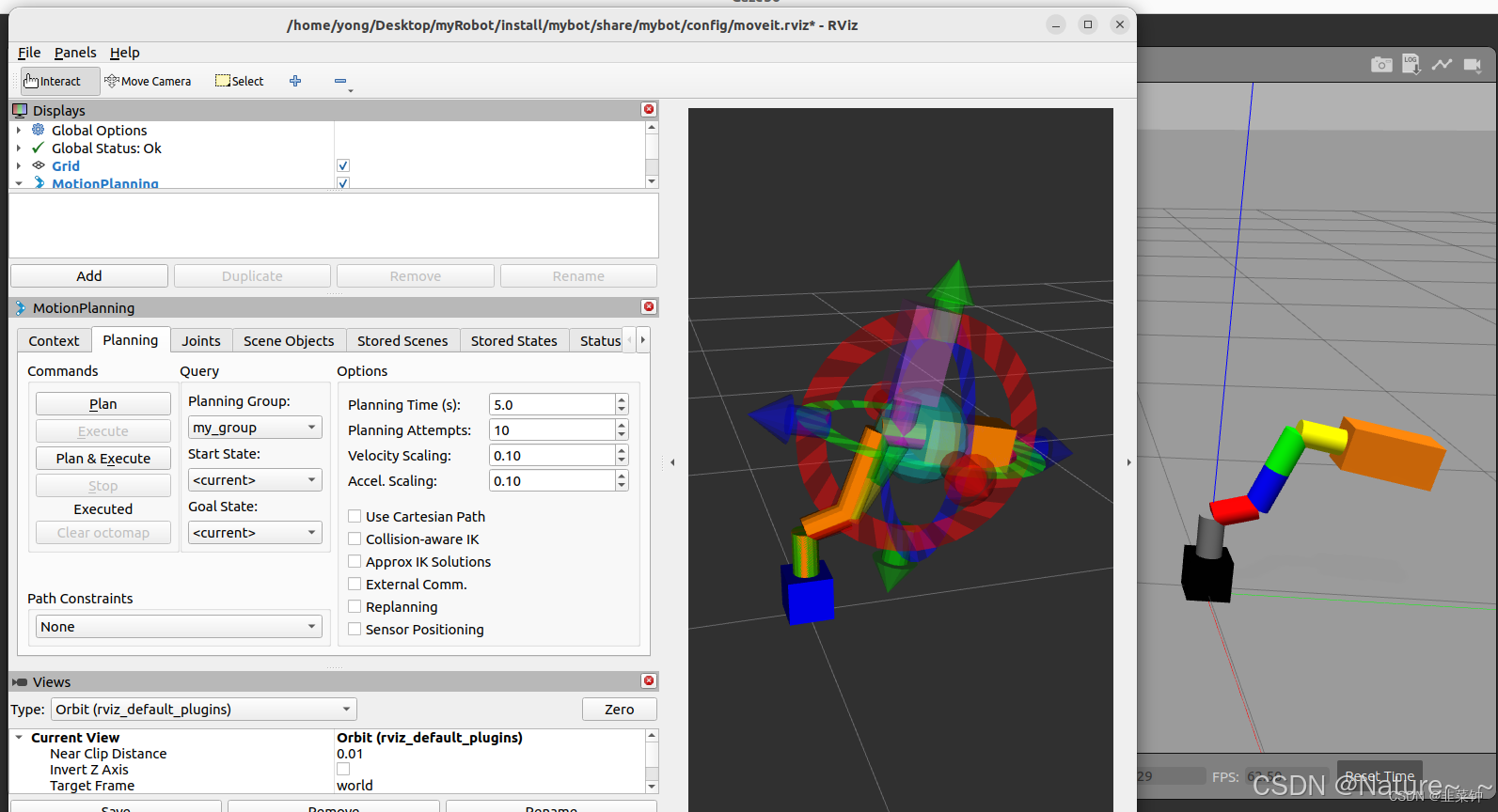This screenshot has height=812, width=1498.
Task: Click Planning Attempts value field
Action: click(552, 429)
